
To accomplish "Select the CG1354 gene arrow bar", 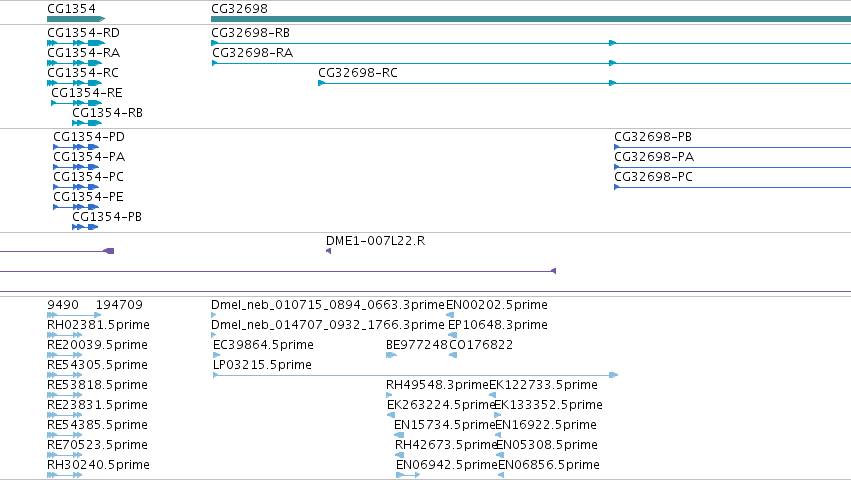I will 76,19.
